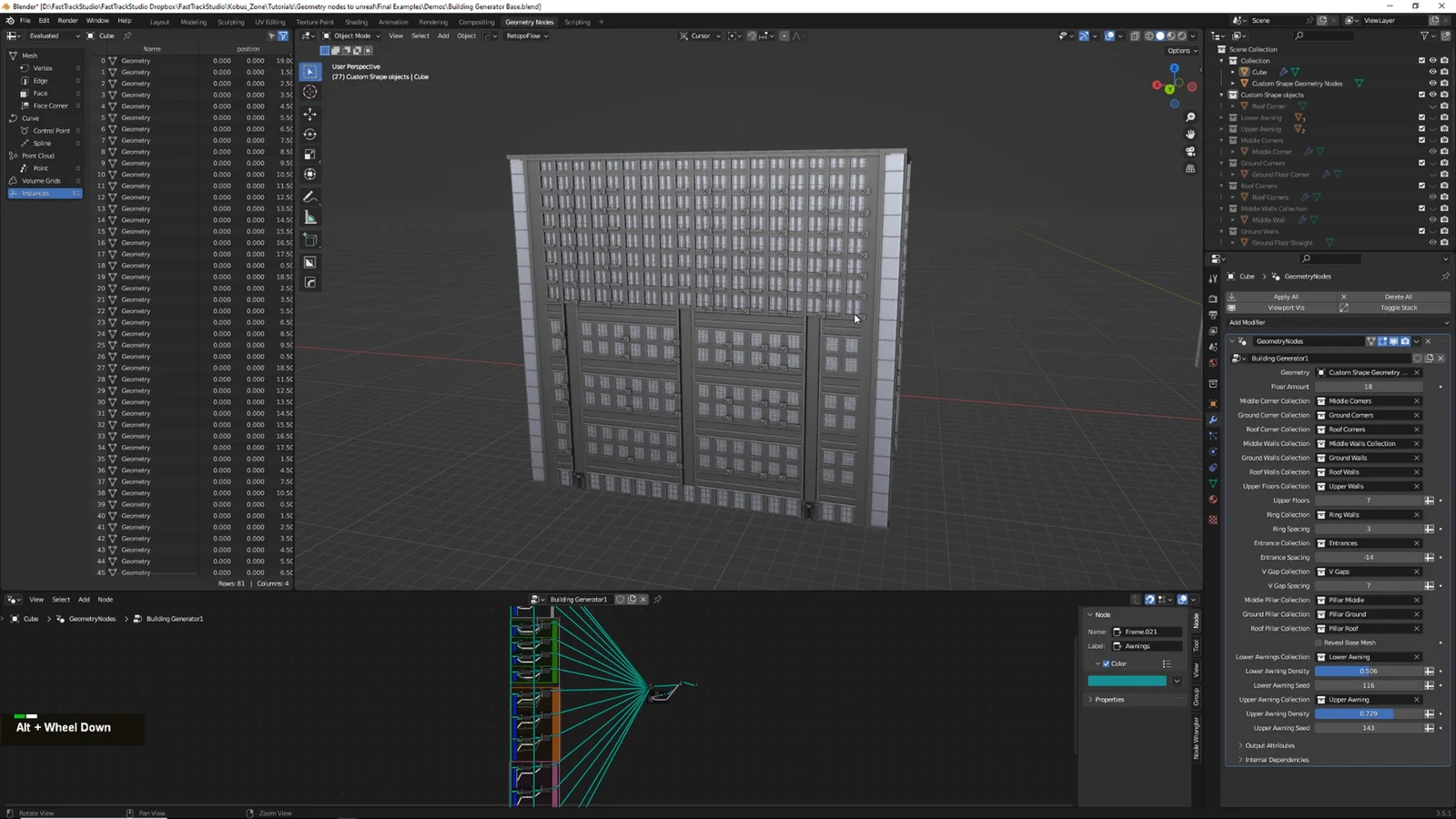
Task: Activate the Annotate tool
Action: tap(309, 197)
